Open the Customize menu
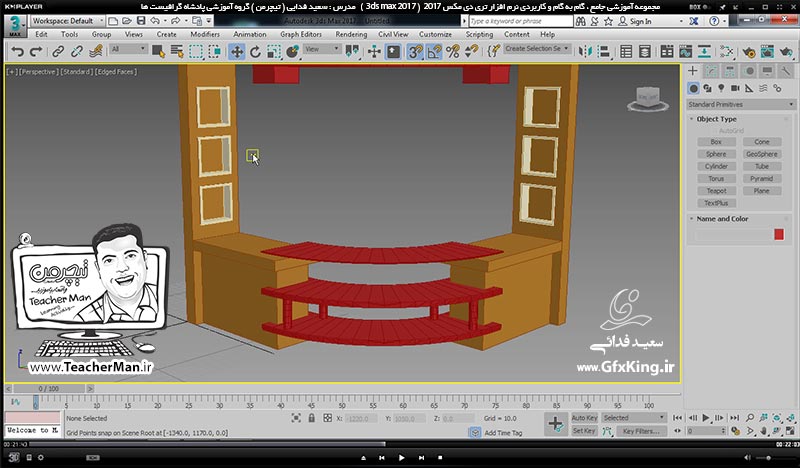The height and width of the screenshot is (468, 800). [435, 34]
